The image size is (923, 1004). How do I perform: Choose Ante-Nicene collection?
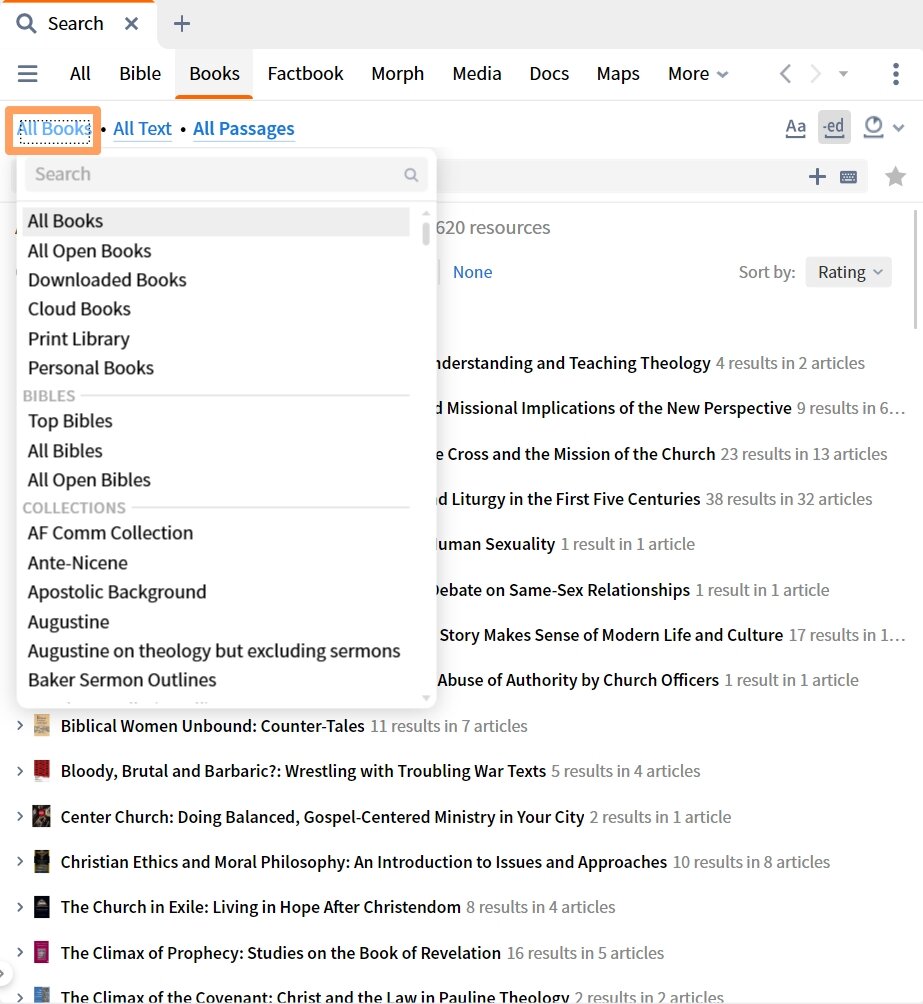coord(78,563)
